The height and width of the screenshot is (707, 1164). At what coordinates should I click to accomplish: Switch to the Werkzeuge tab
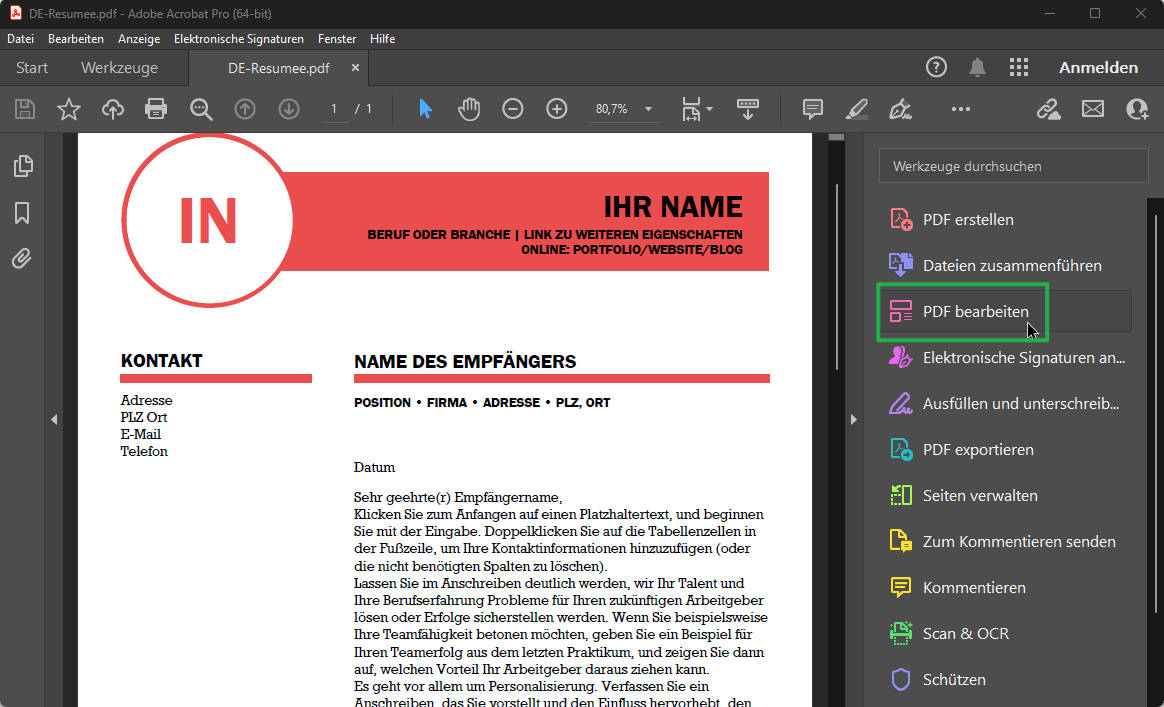[x=119, y=67]
